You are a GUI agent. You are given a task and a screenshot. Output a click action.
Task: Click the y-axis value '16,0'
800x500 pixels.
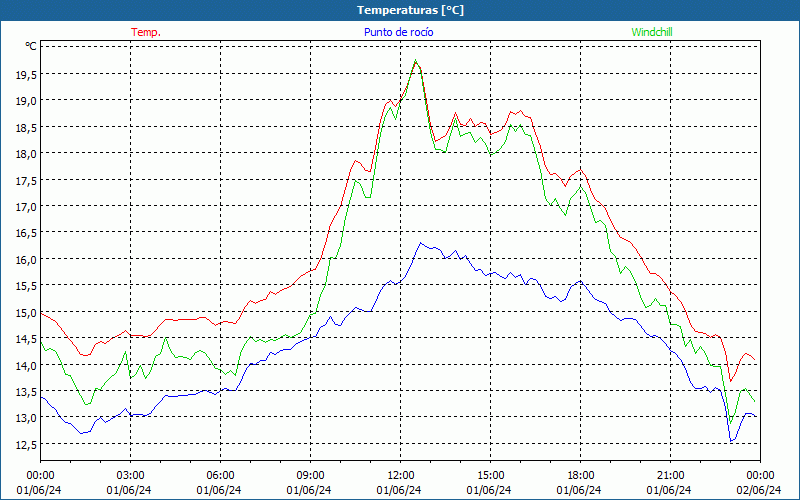tap(26, 260)
